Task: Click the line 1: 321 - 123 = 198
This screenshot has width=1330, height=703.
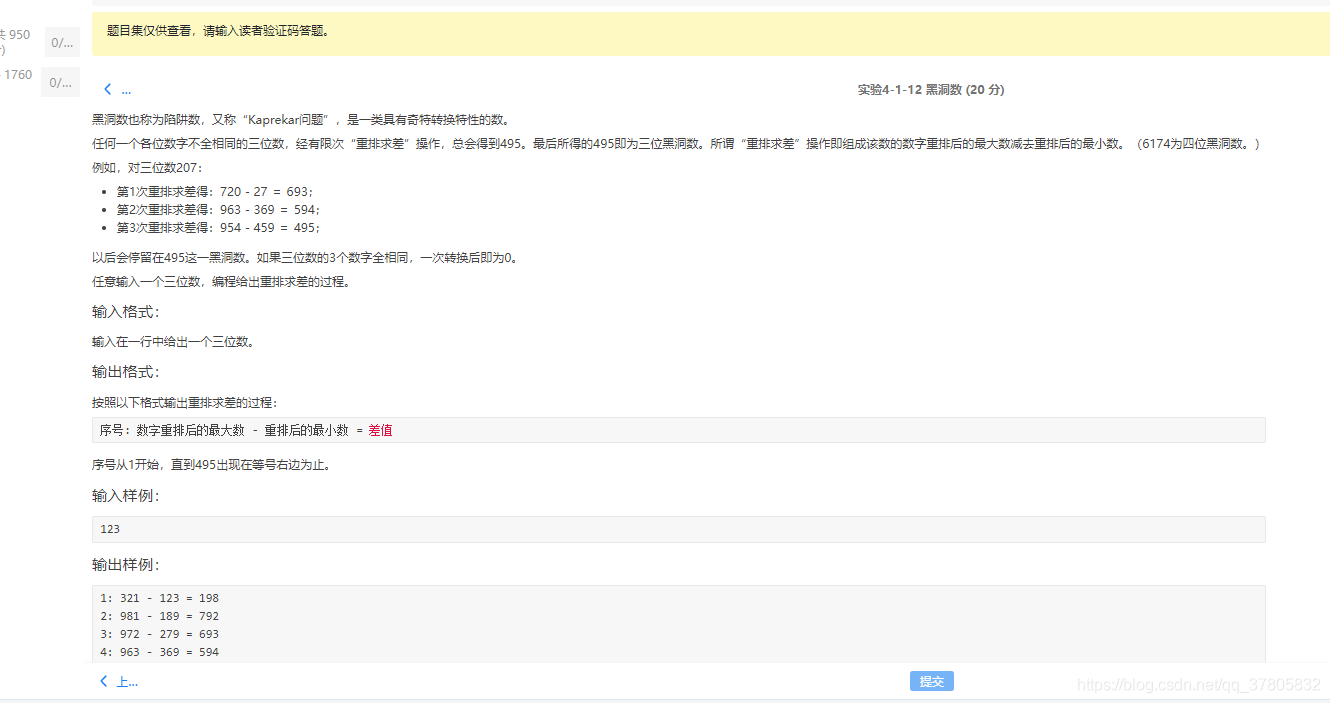Action: (160, 597)
